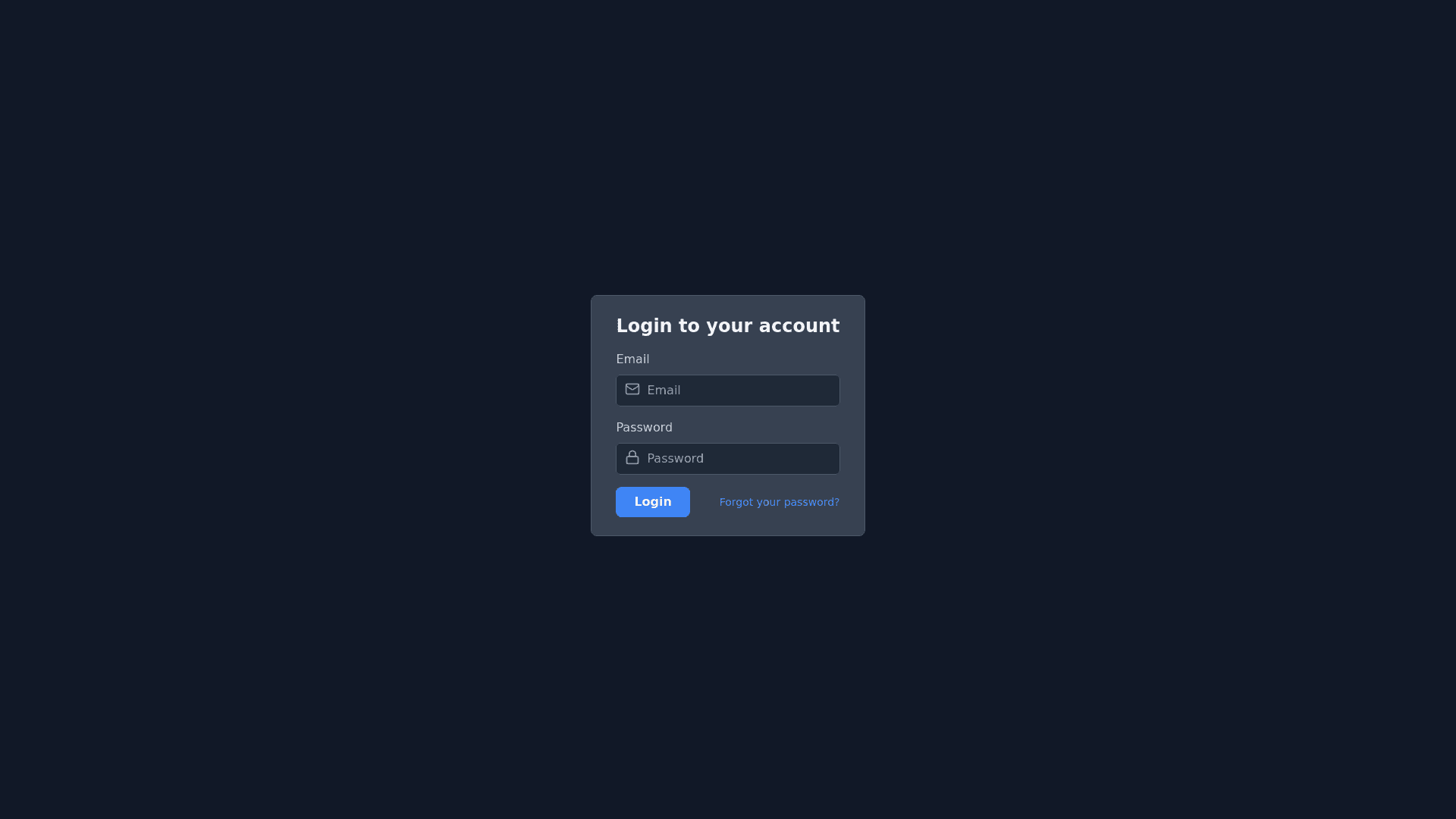Click empty card space between Login and forgot link
The height and width of the screenshot is (819, 1456).
pos(704,502)
